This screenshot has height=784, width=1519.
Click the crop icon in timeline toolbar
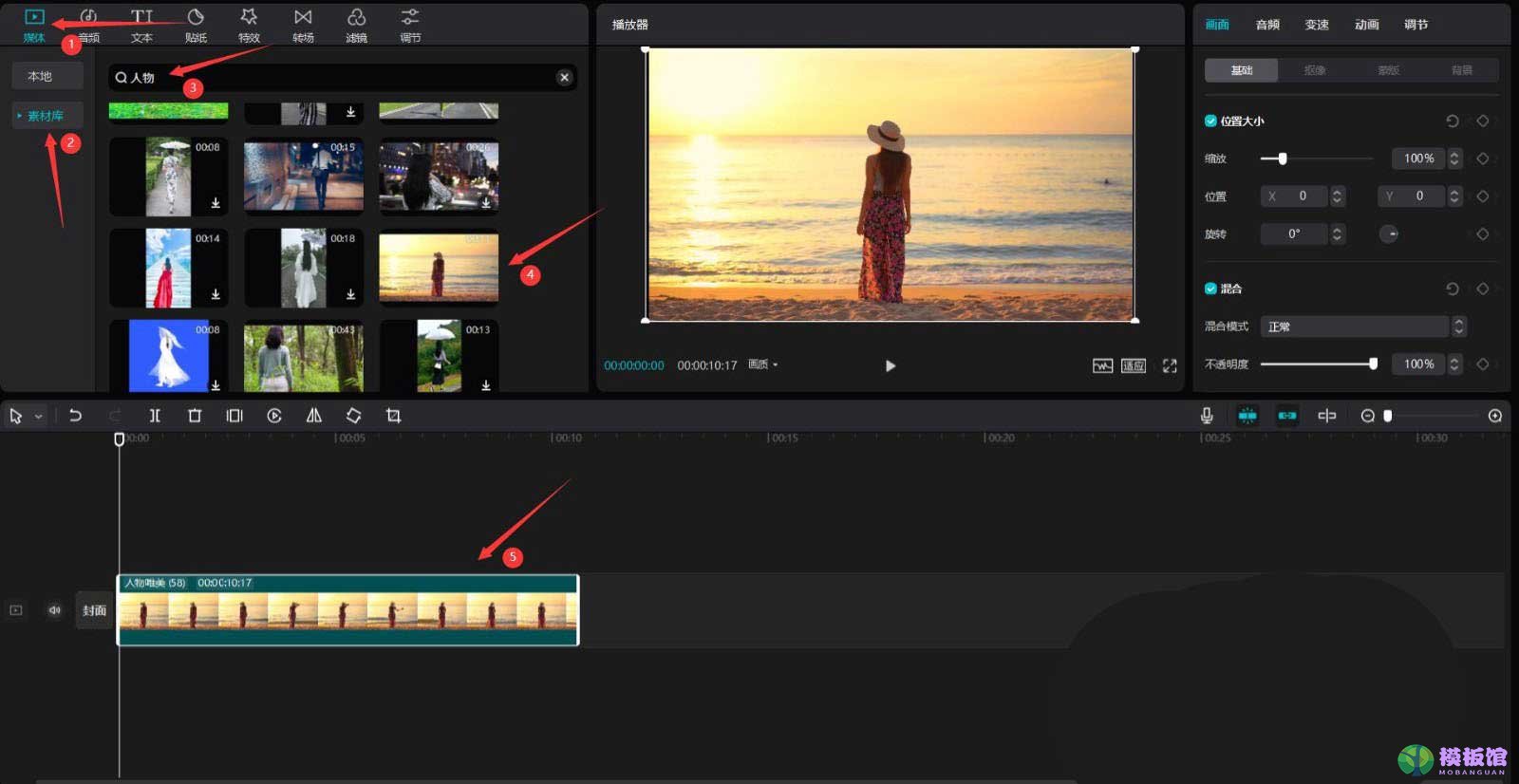point(393,416)
